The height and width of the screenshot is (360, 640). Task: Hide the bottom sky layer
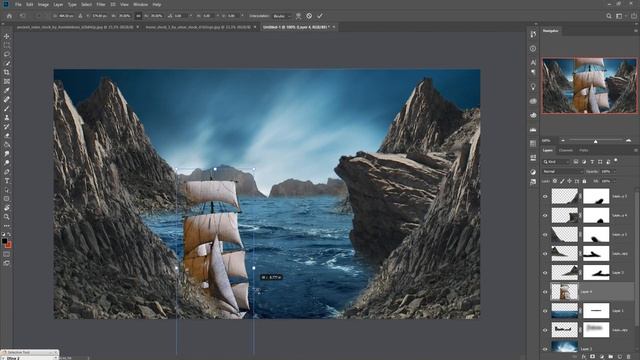(x=545, y=349)
